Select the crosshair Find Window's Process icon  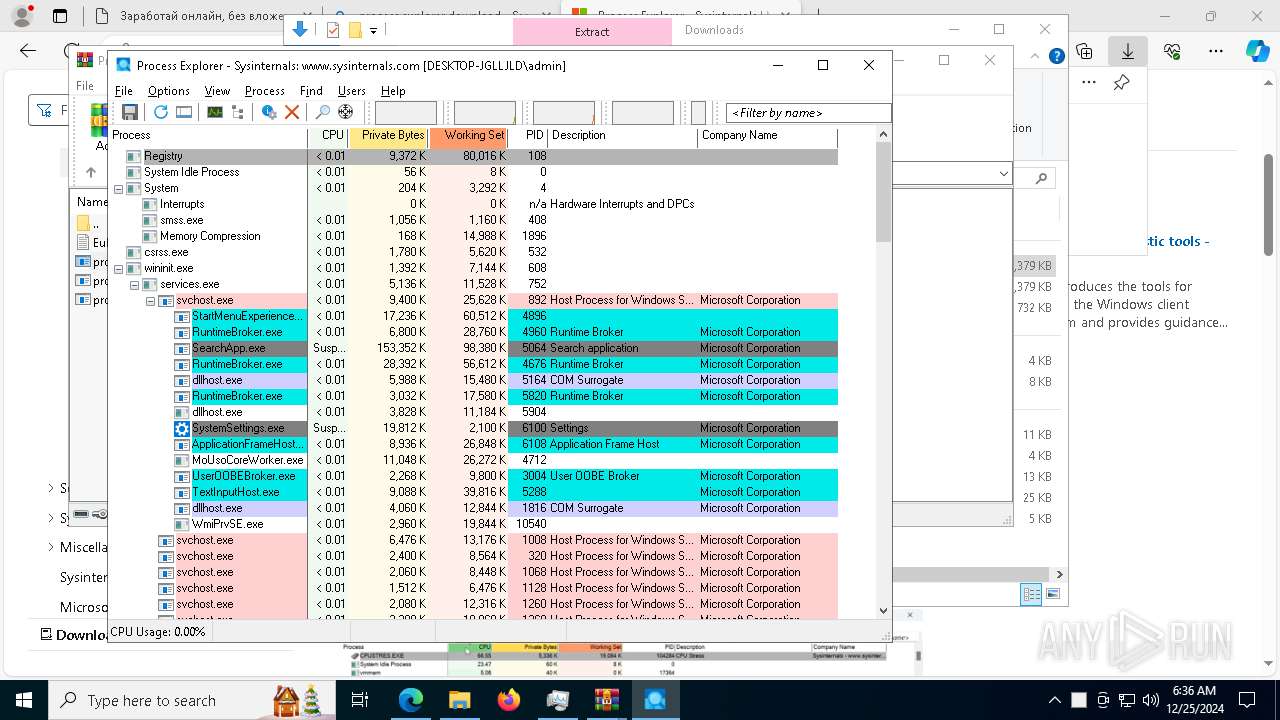point(346,113)
